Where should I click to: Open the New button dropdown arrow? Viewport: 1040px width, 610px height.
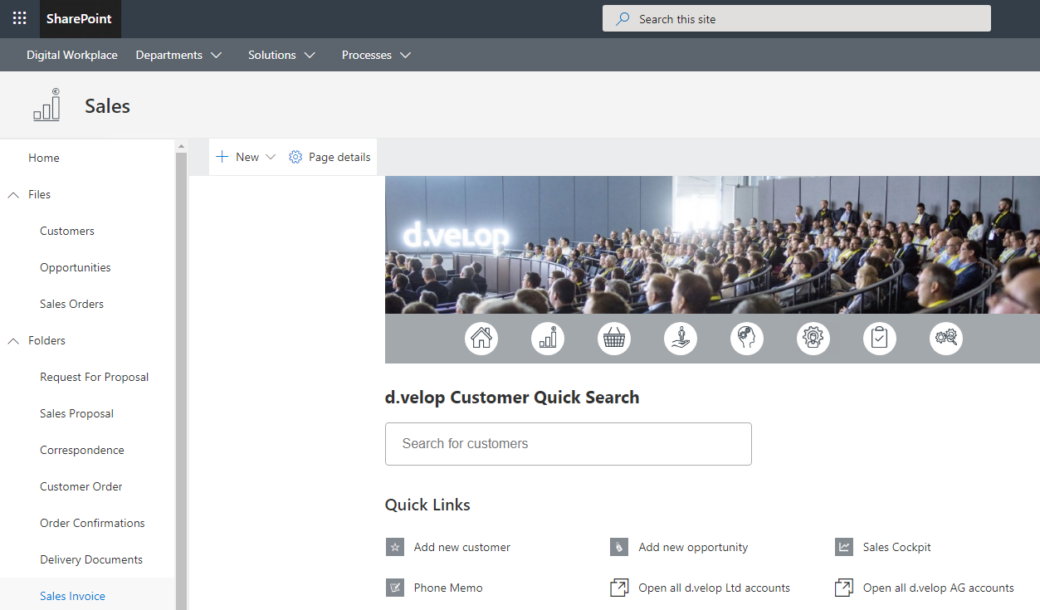[x=270, y=157]
